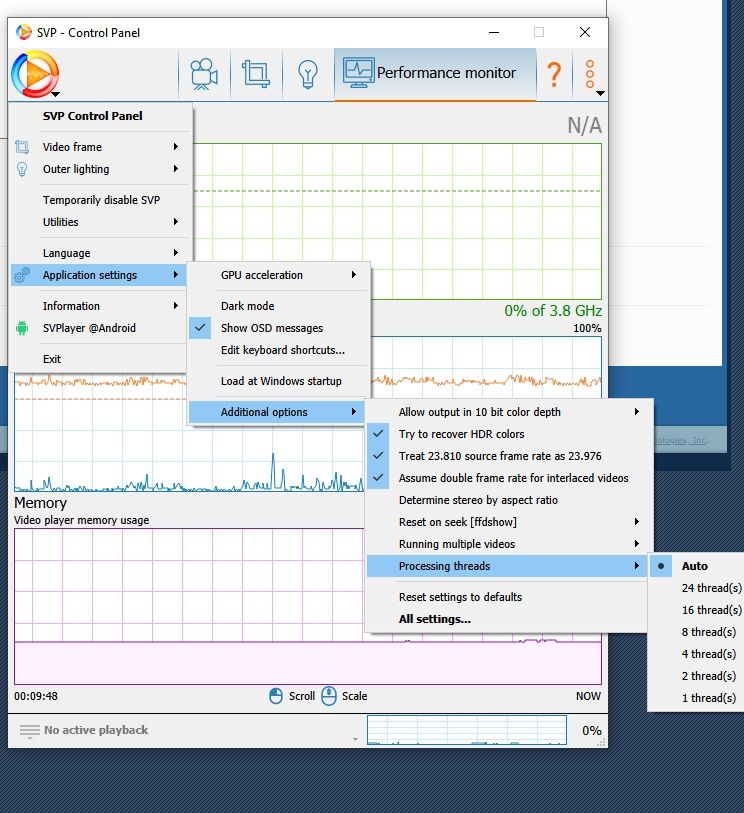Toggle Show OSD messages option

271,328
